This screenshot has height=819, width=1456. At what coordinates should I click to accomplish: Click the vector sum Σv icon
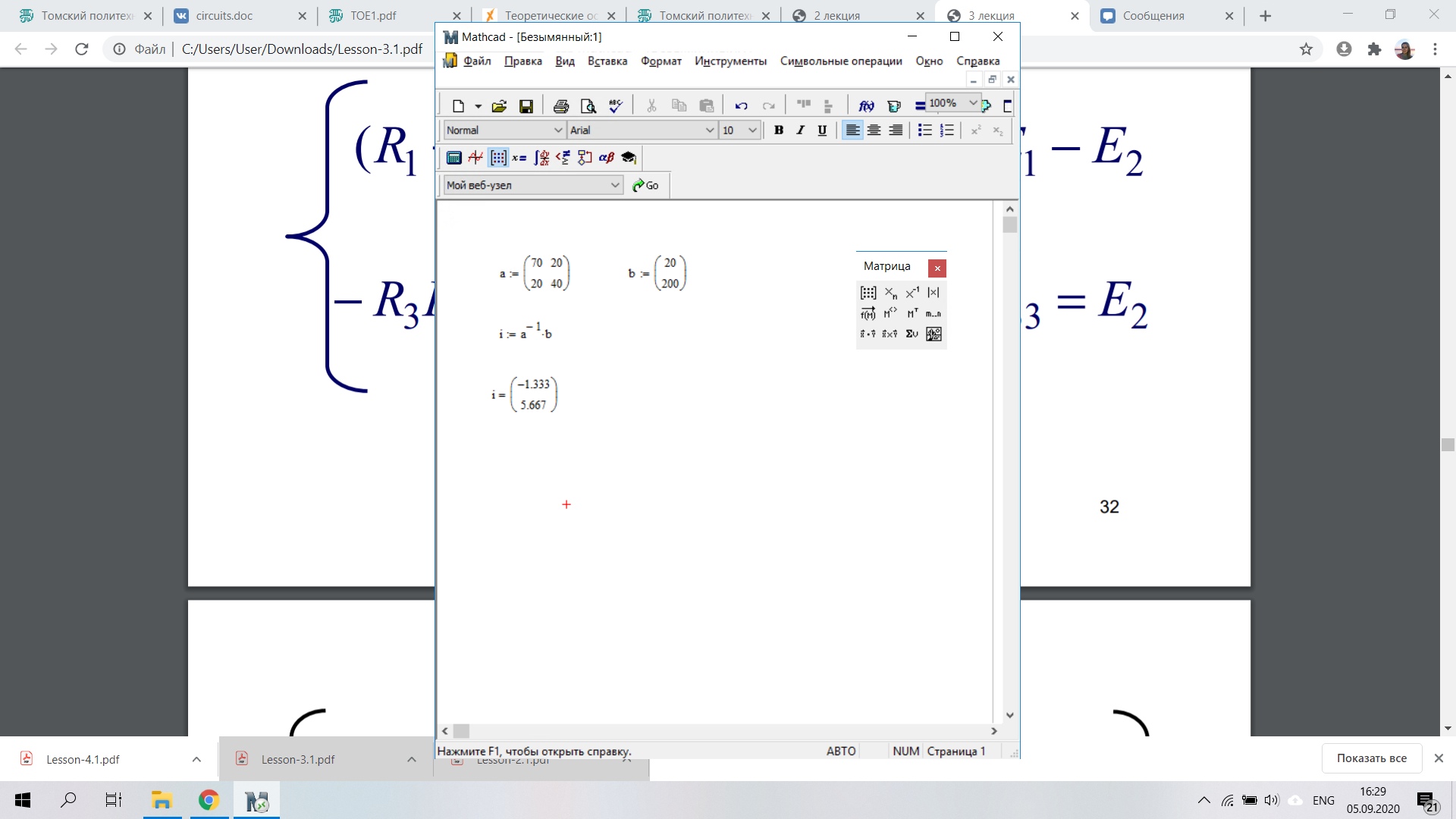tap(912, 334)
